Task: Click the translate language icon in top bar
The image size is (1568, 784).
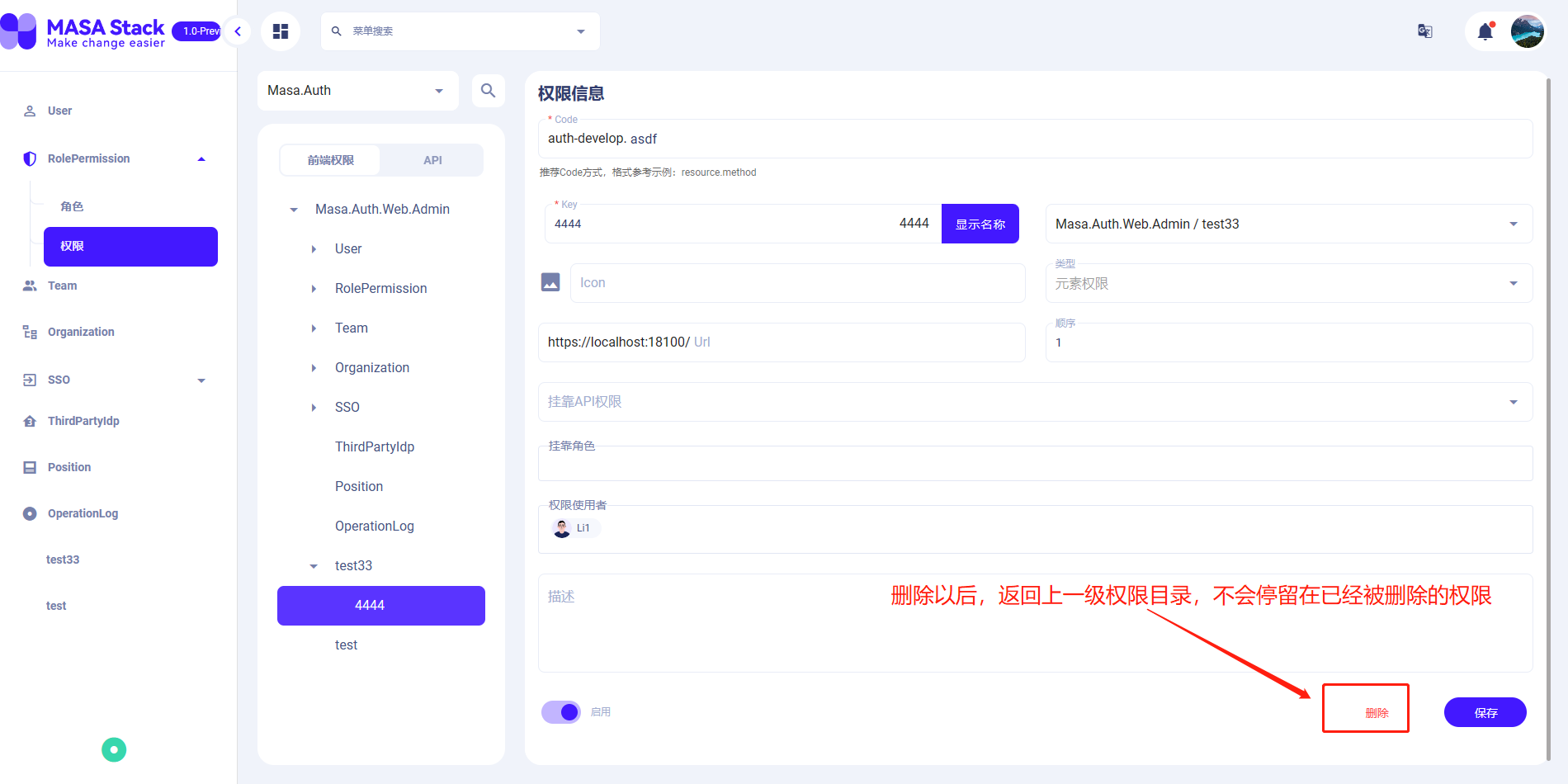Action: (x=1424, y=31)
